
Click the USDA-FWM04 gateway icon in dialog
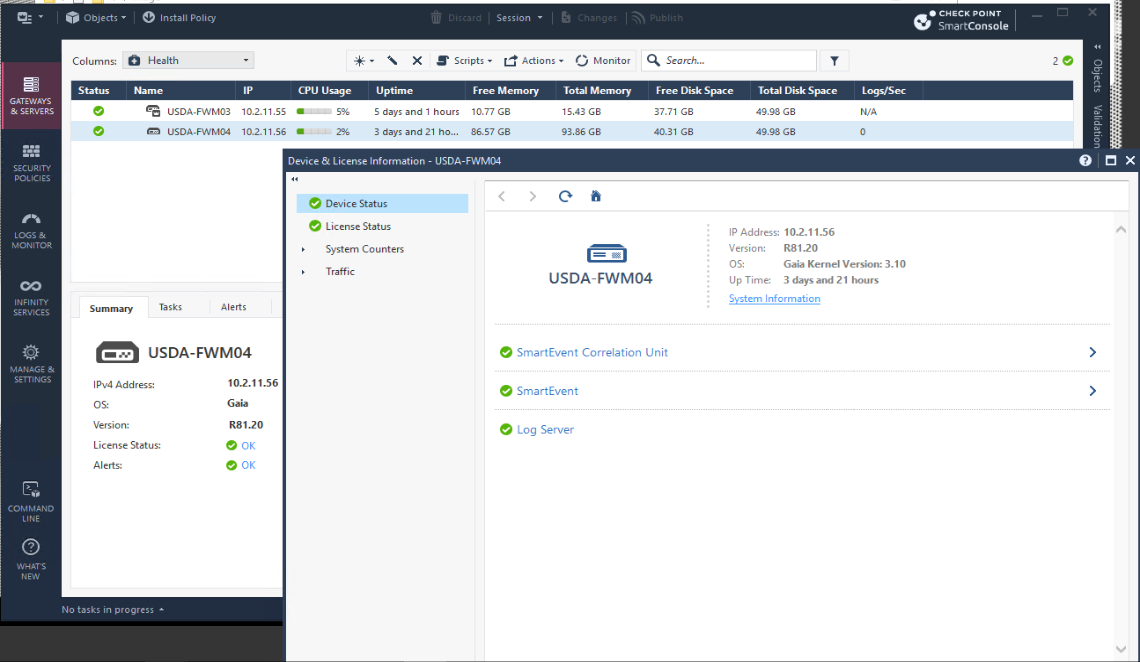606,254
